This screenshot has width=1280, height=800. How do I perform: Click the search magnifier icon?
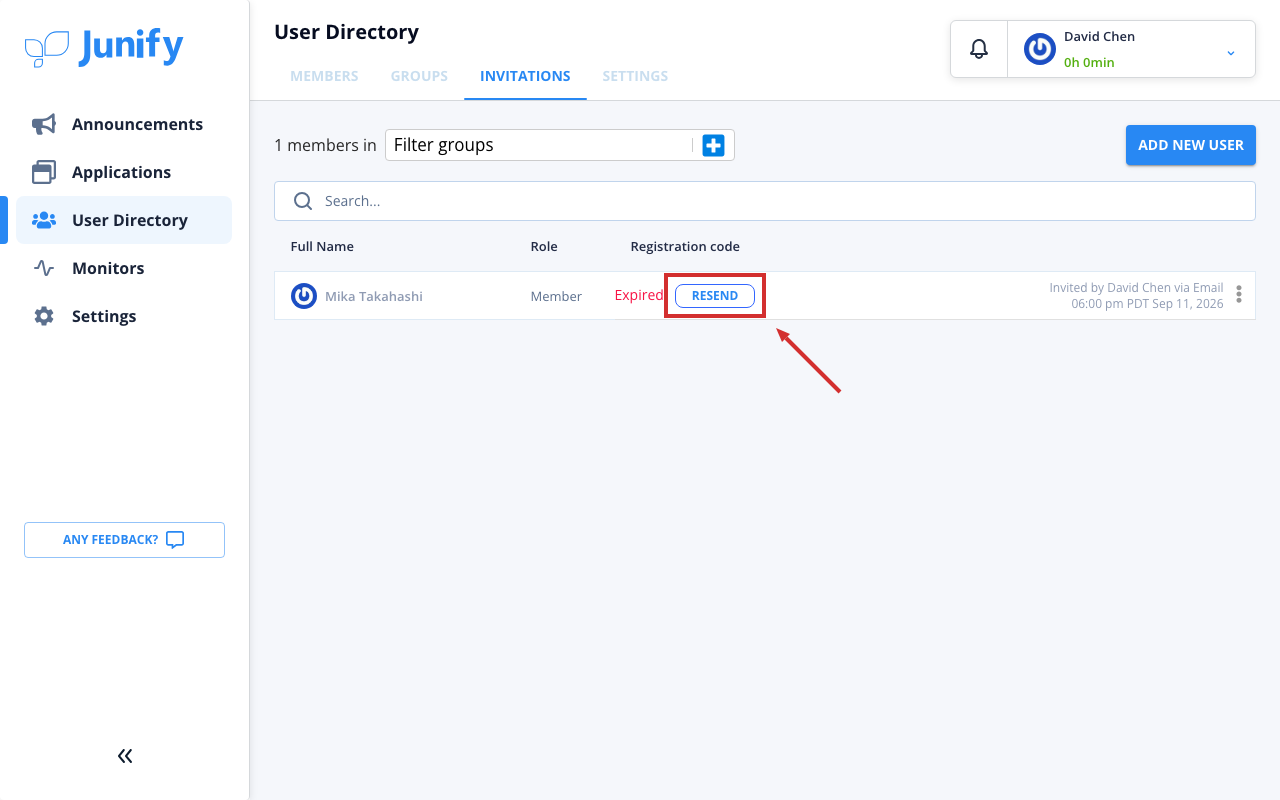click(303, 201)
